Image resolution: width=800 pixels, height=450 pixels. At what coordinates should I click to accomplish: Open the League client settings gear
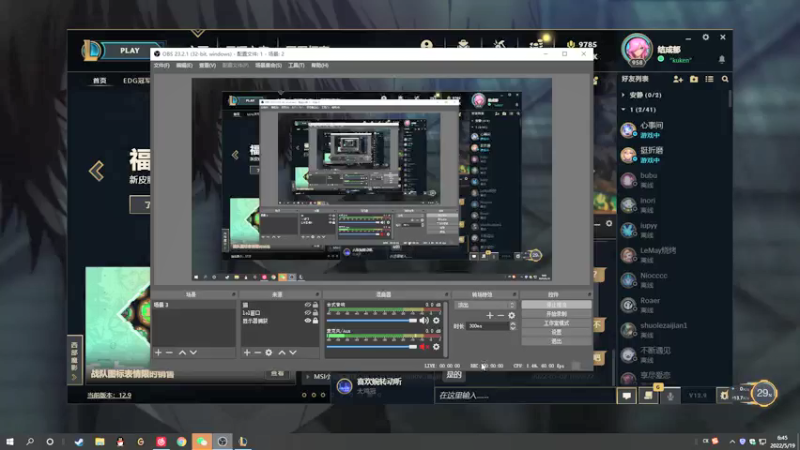click(706, 37)
